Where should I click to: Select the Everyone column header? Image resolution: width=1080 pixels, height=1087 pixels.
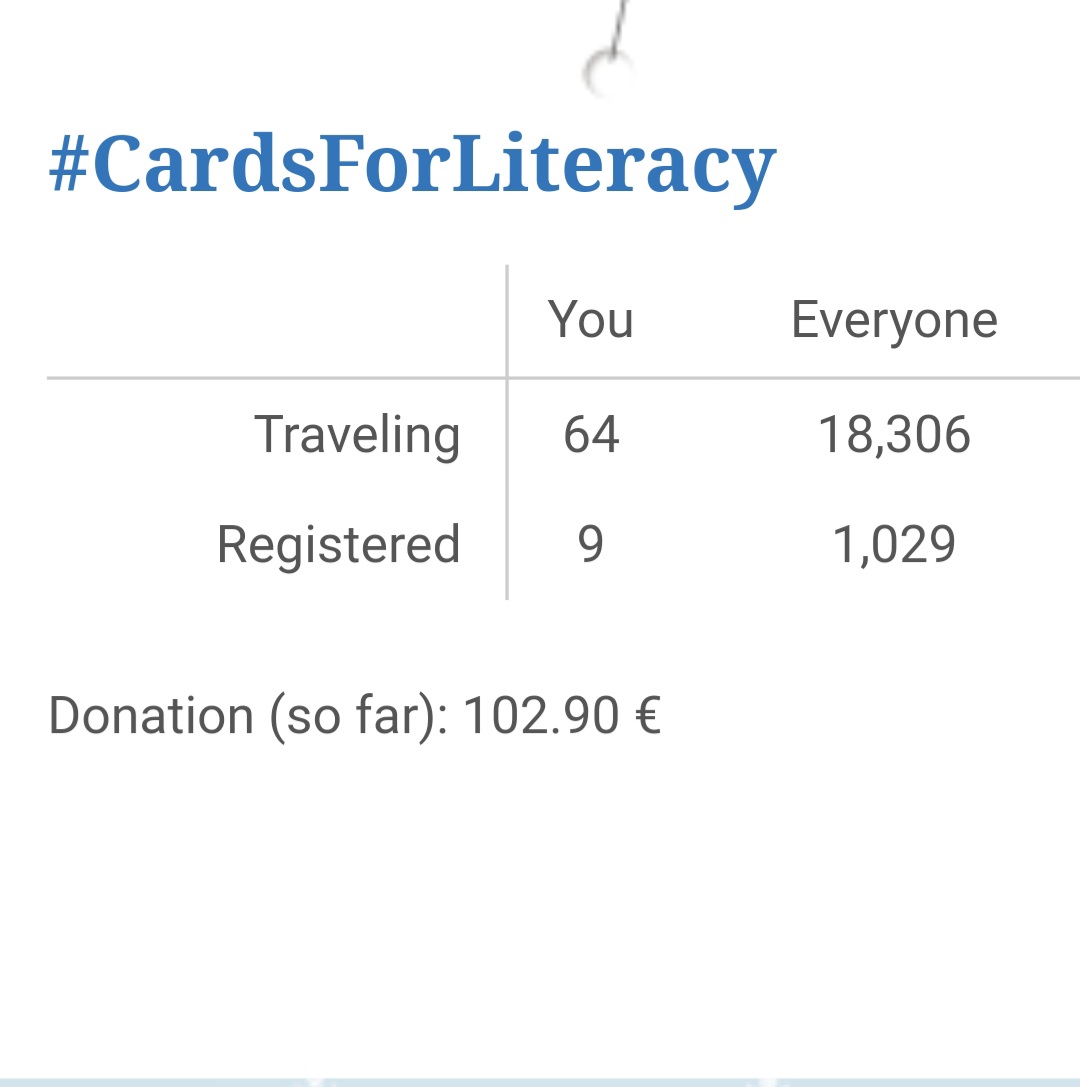coord(894,321)
